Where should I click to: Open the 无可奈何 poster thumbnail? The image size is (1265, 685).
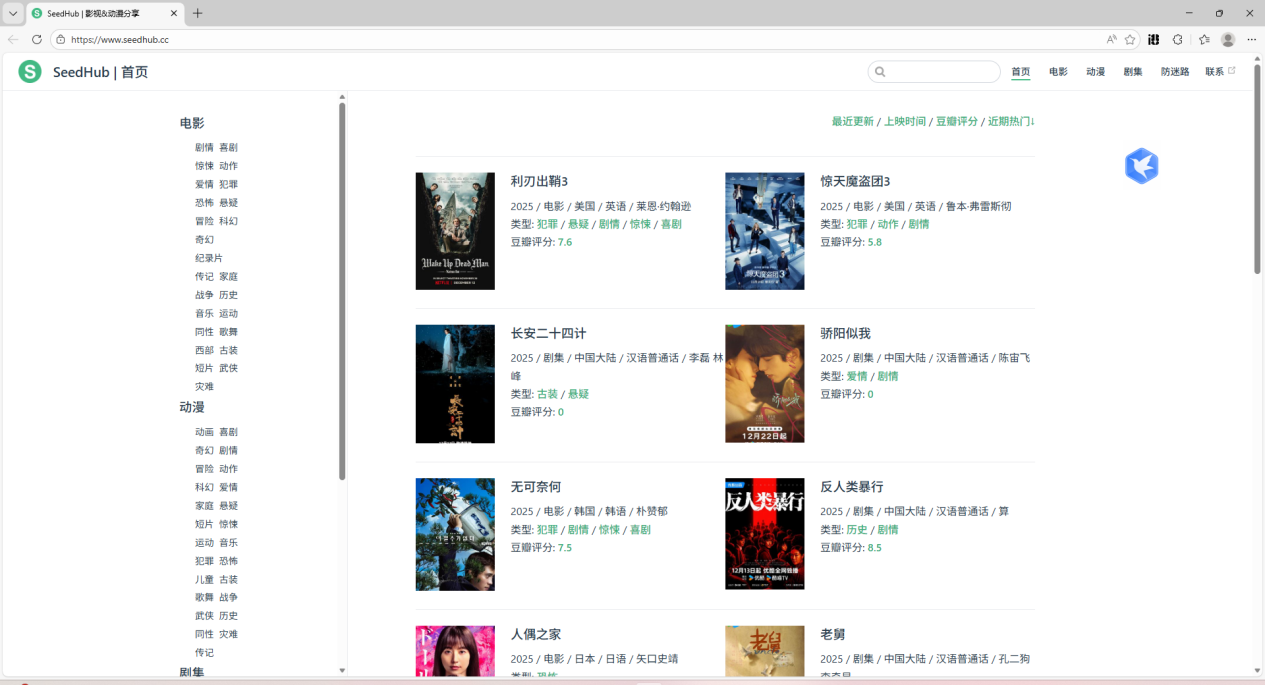[x=455, y=534]
